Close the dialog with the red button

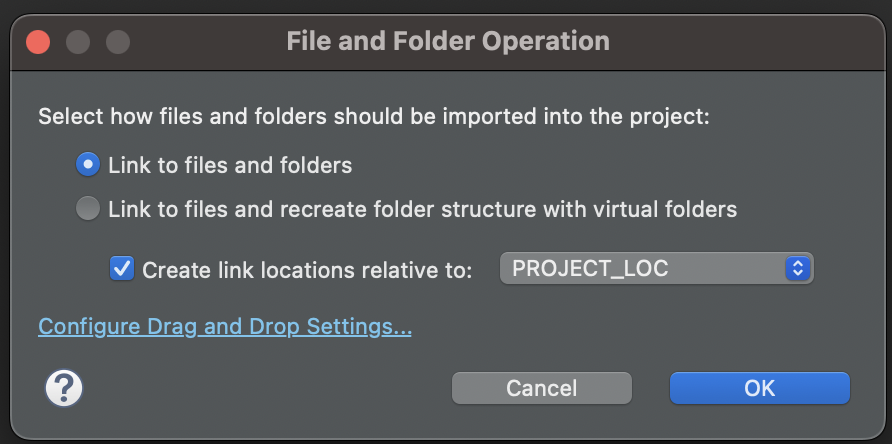tap(38, 42)
